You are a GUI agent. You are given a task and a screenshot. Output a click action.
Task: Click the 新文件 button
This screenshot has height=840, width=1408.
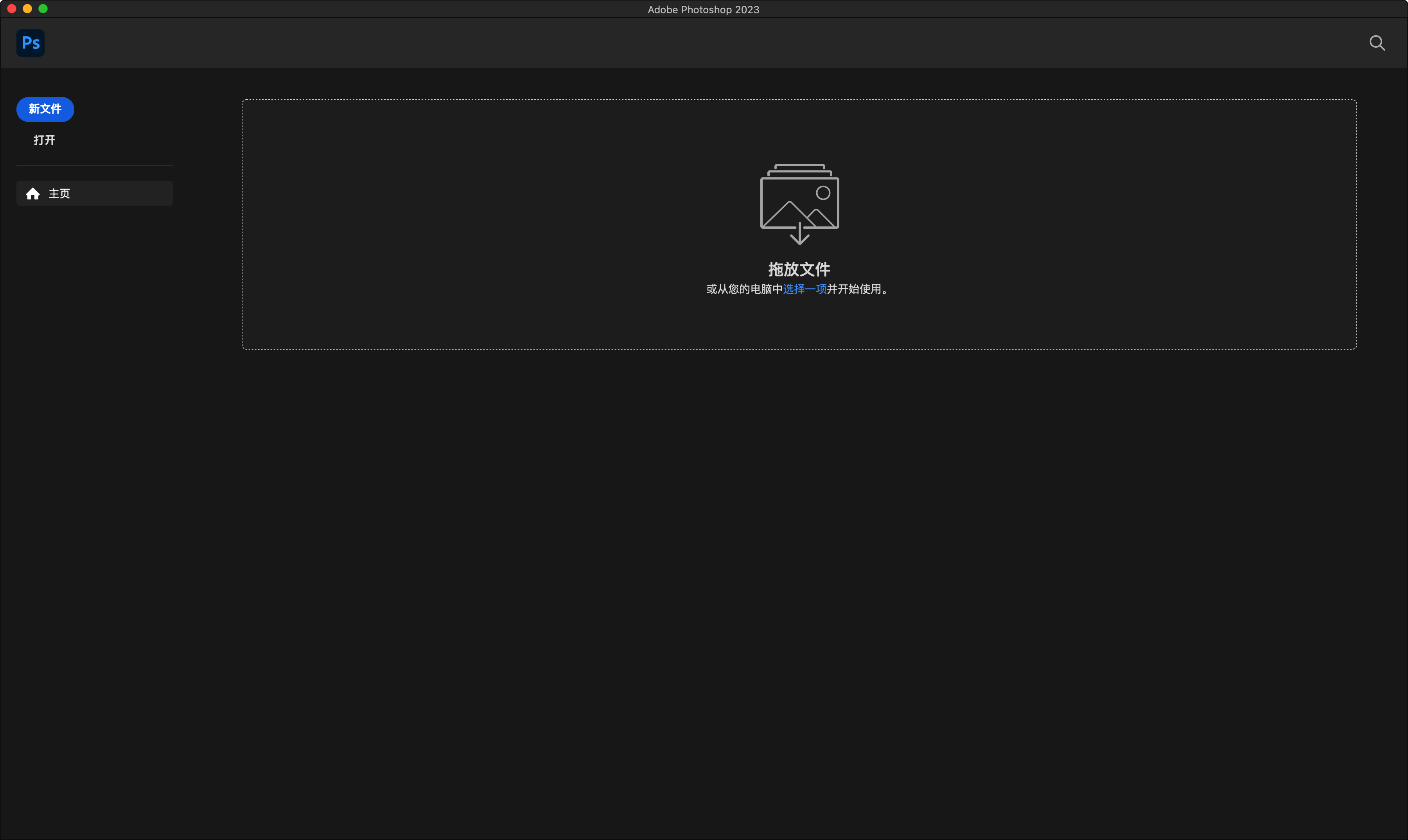45,109
